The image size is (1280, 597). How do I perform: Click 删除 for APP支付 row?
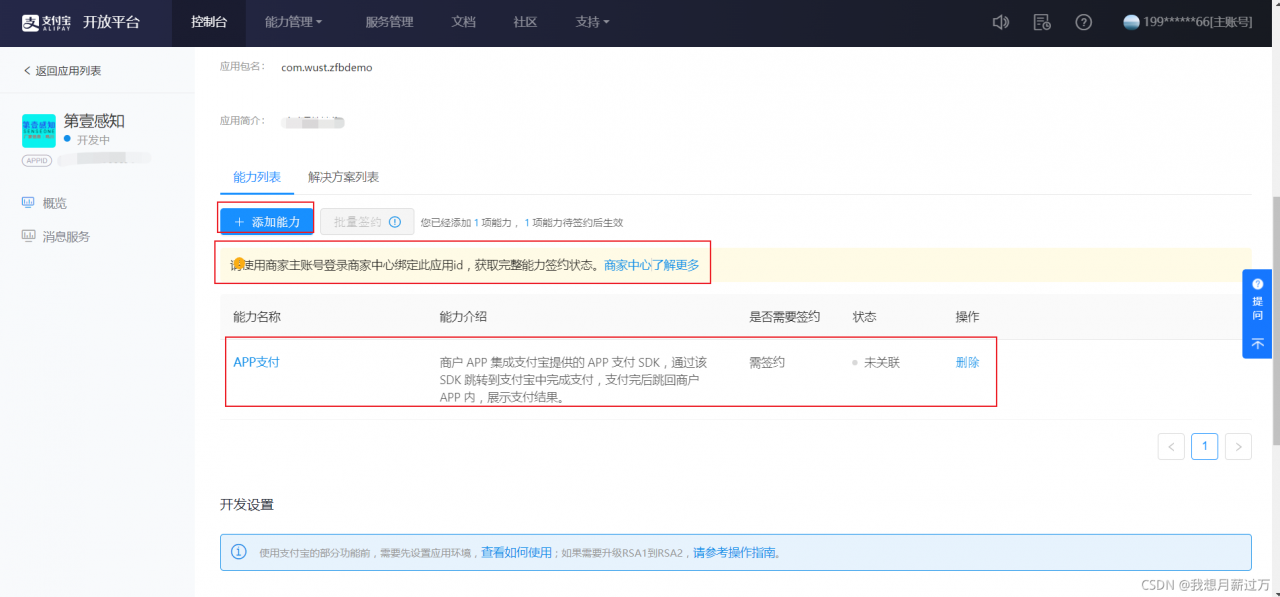(x=968, y=363)
